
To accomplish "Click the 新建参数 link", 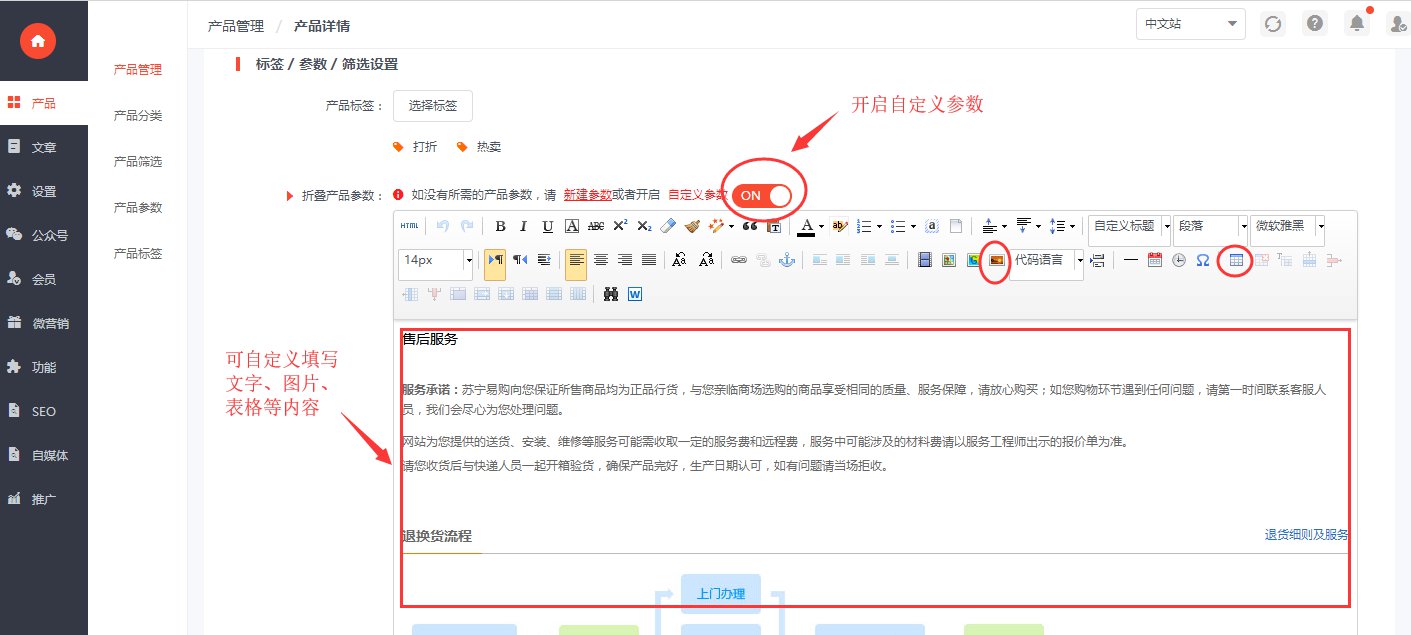I will click(587, 195).
